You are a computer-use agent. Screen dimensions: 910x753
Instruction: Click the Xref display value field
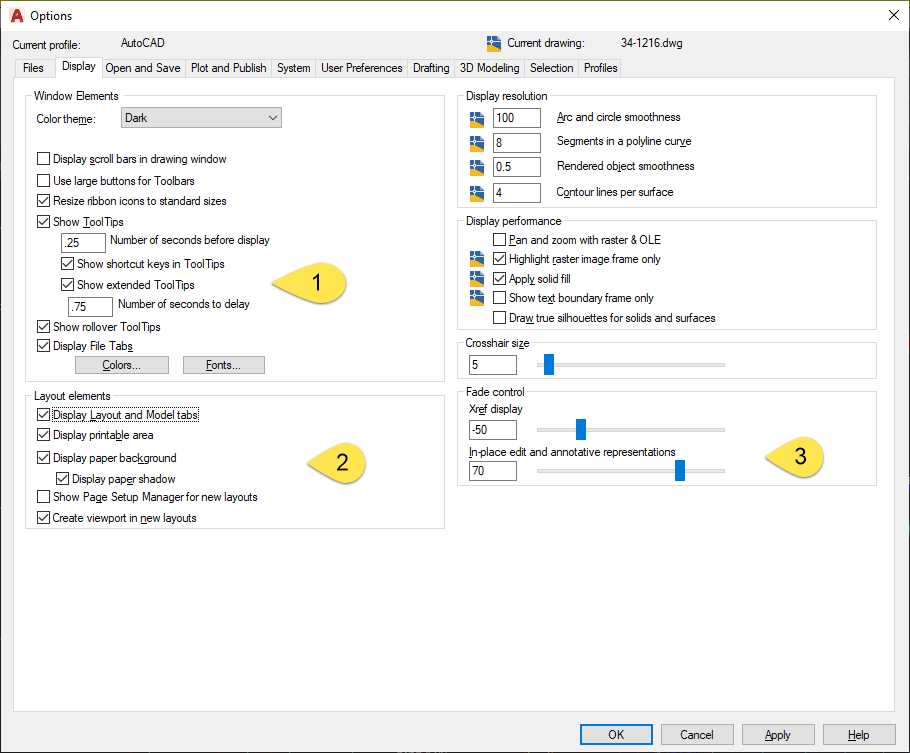pos(491,429)
